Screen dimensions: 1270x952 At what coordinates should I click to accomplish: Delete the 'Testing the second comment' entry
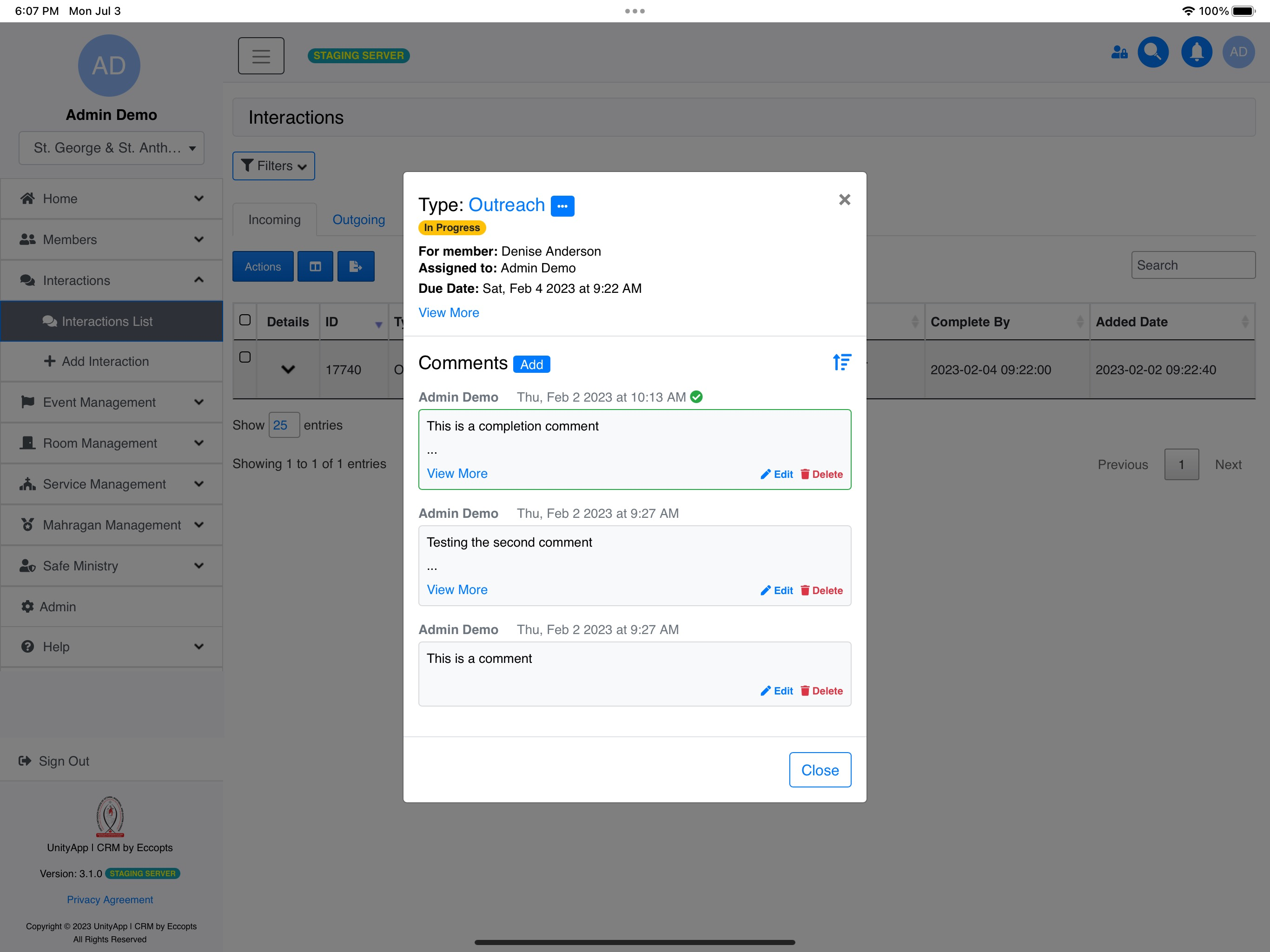click(x=821, y=590)
